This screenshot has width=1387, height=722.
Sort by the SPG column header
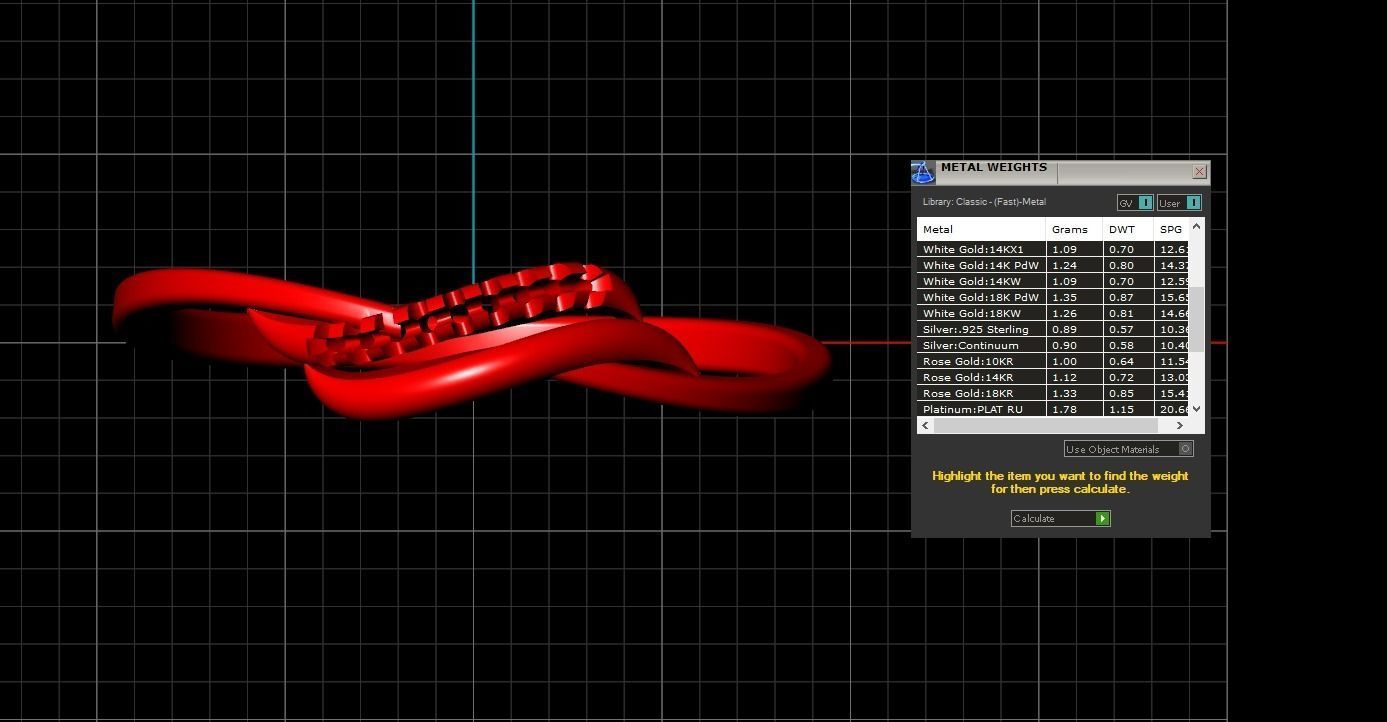1171,229
